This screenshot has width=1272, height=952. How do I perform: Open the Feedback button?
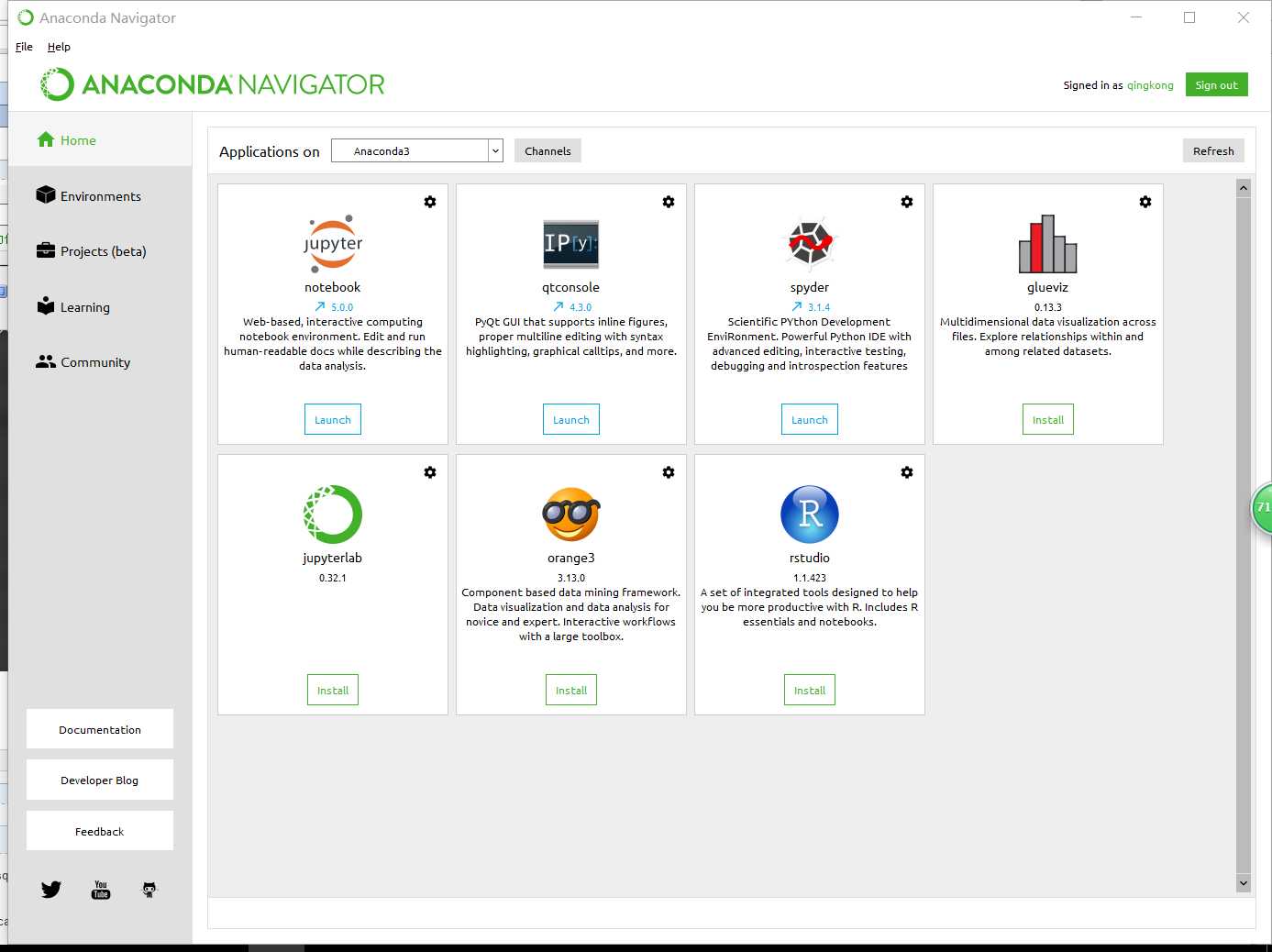100,831
